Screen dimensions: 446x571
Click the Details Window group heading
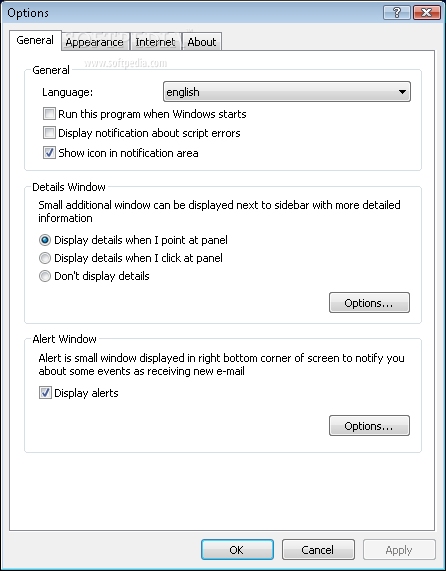69,187
